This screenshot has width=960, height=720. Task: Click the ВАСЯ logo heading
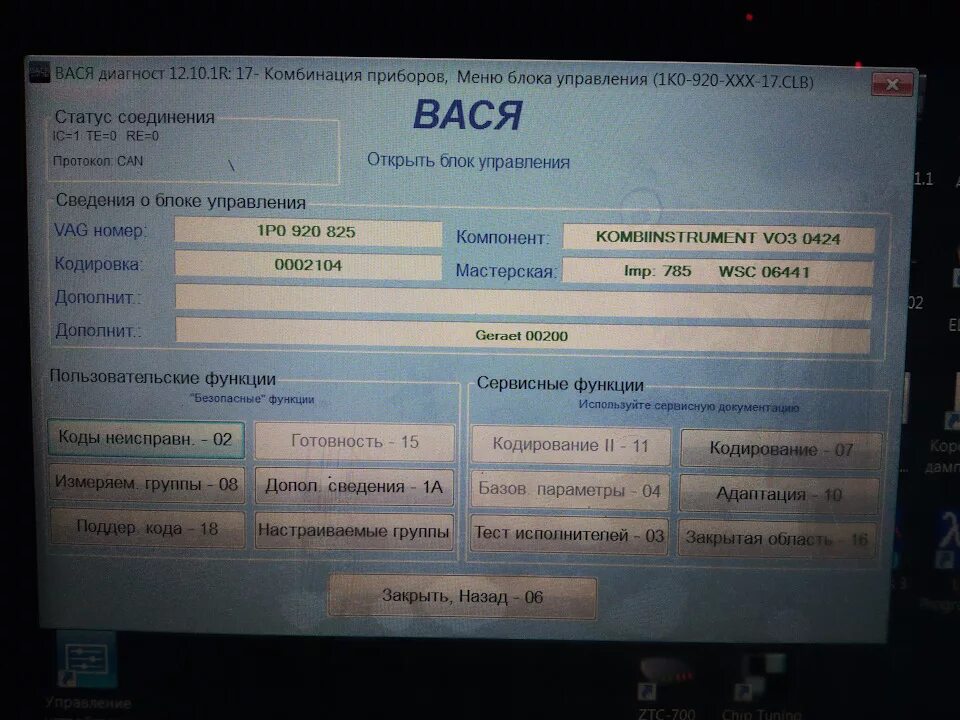pyautogui.click(x=468, y=114)
